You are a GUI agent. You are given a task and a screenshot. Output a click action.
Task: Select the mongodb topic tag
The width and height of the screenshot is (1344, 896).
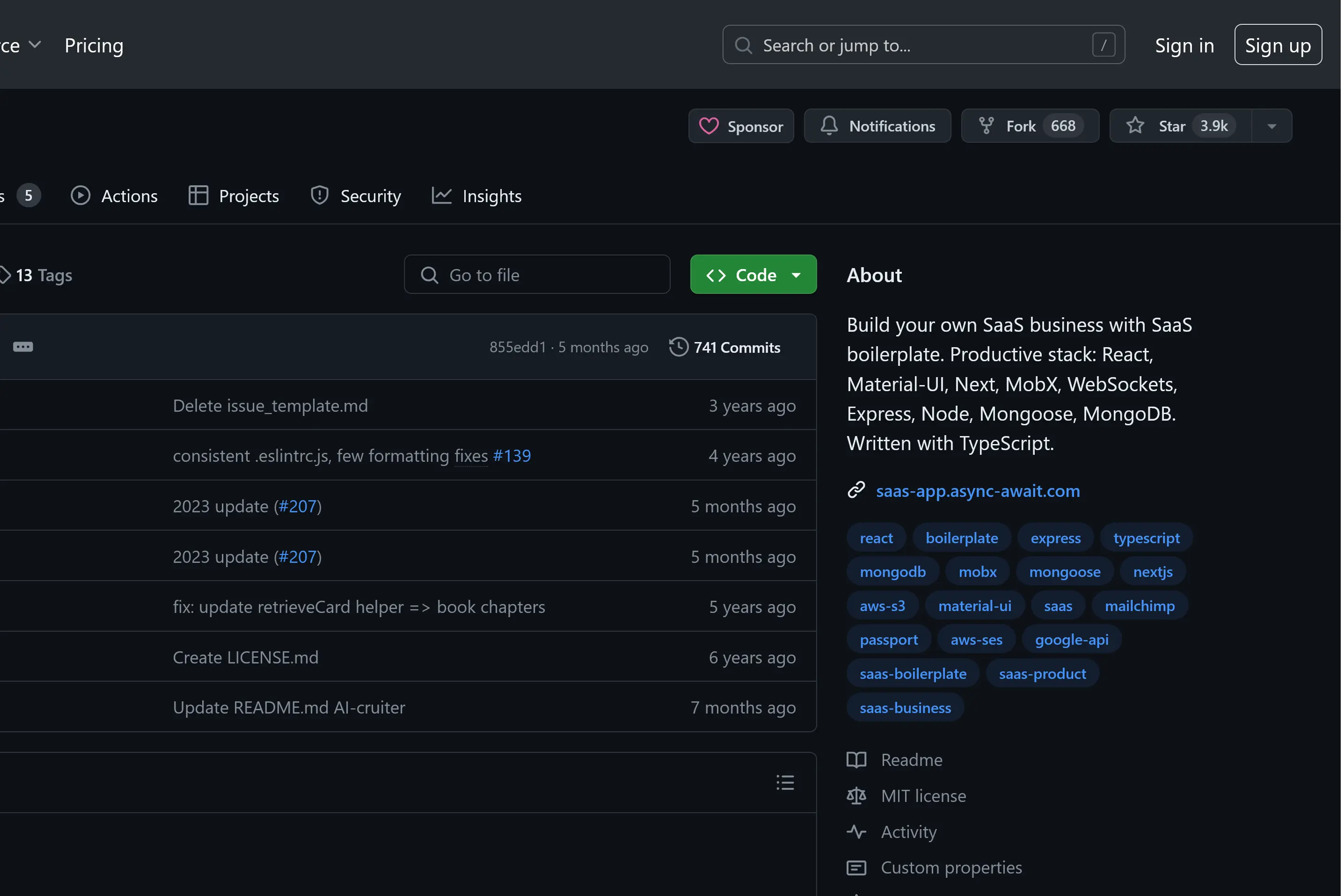click(892, 571)
